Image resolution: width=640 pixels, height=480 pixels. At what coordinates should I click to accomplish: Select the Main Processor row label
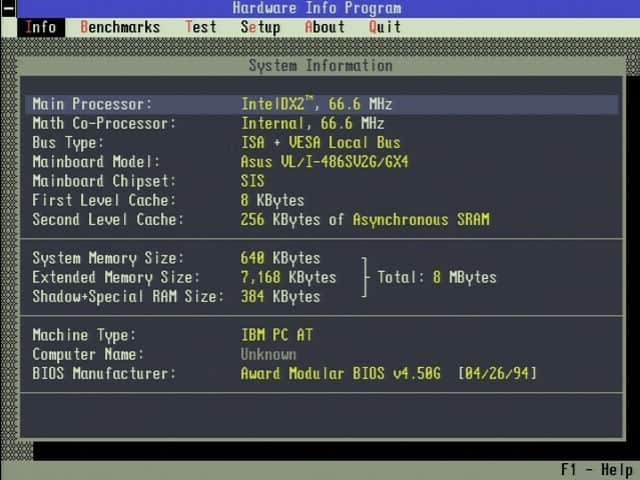coord(92,104)
